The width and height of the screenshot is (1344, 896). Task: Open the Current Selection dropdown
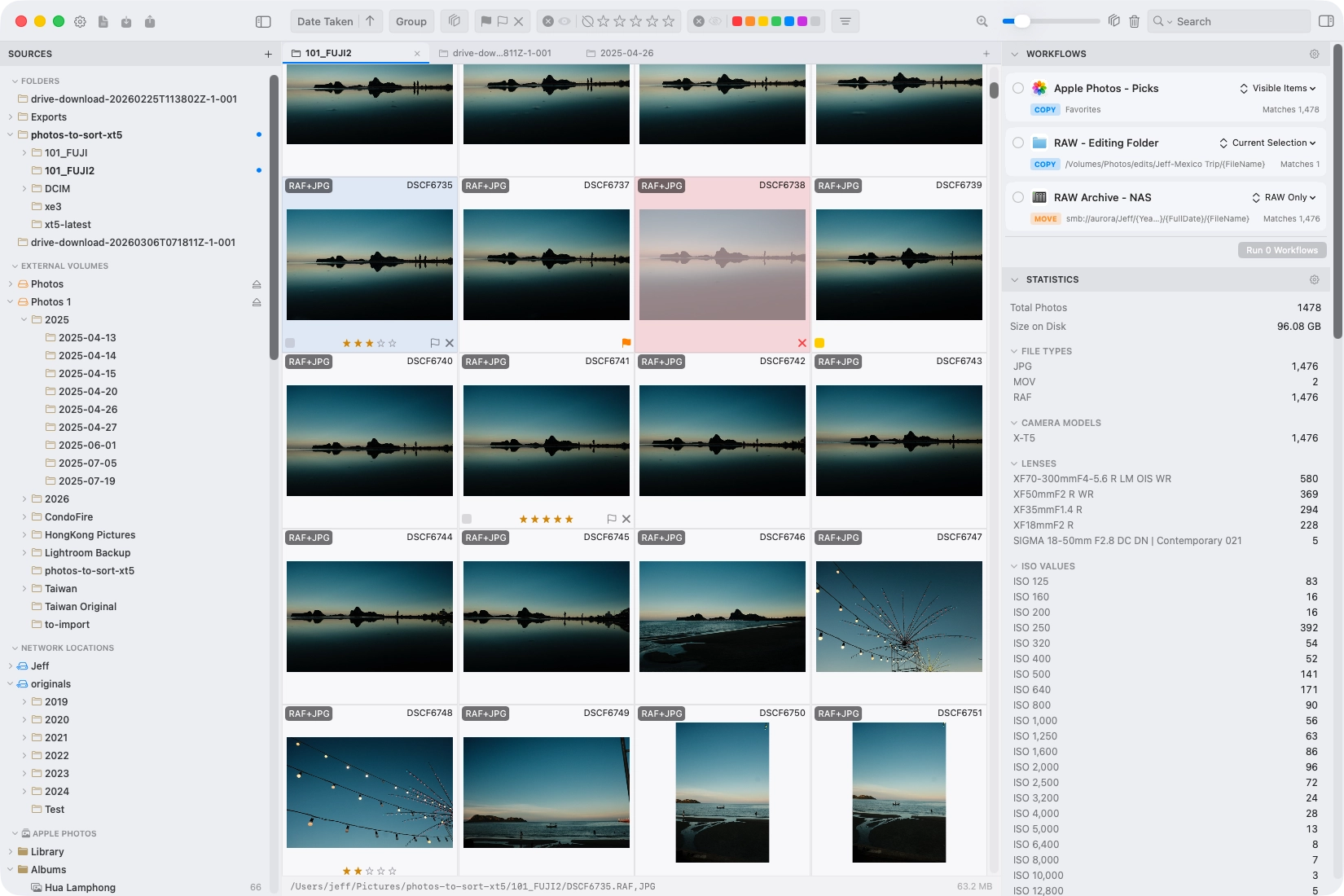point(1267,143)
